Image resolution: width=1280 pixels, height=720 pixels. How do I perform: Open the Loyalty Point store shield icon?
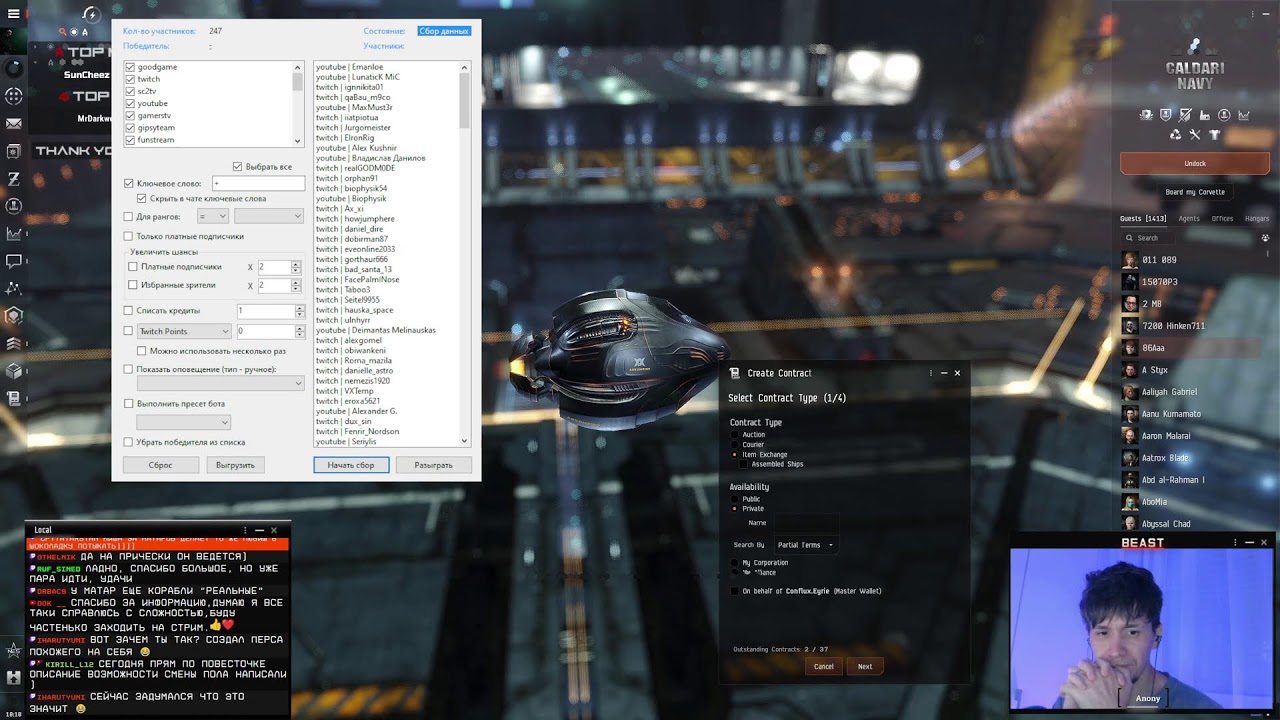coord(1165,115)
